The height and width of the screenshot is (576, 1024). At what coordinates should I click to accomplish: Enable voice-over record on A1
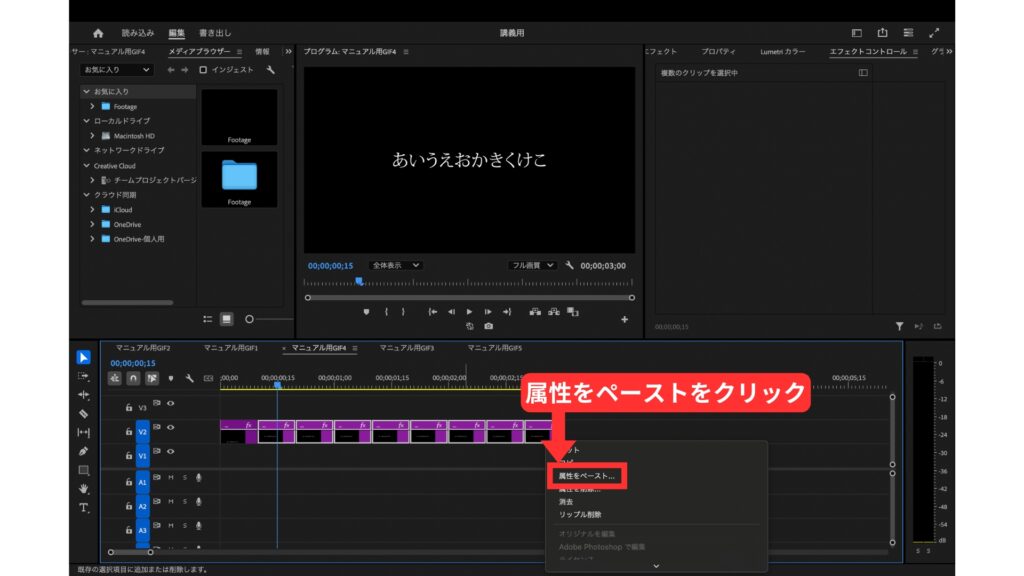point(199,478)
